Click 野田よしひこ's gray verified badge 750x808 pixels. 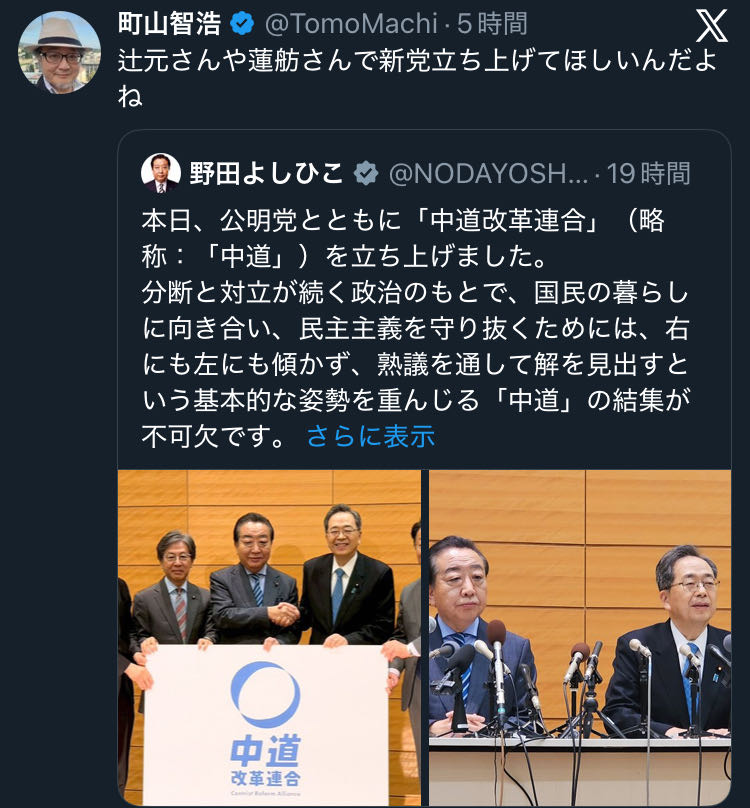point(366,173)
